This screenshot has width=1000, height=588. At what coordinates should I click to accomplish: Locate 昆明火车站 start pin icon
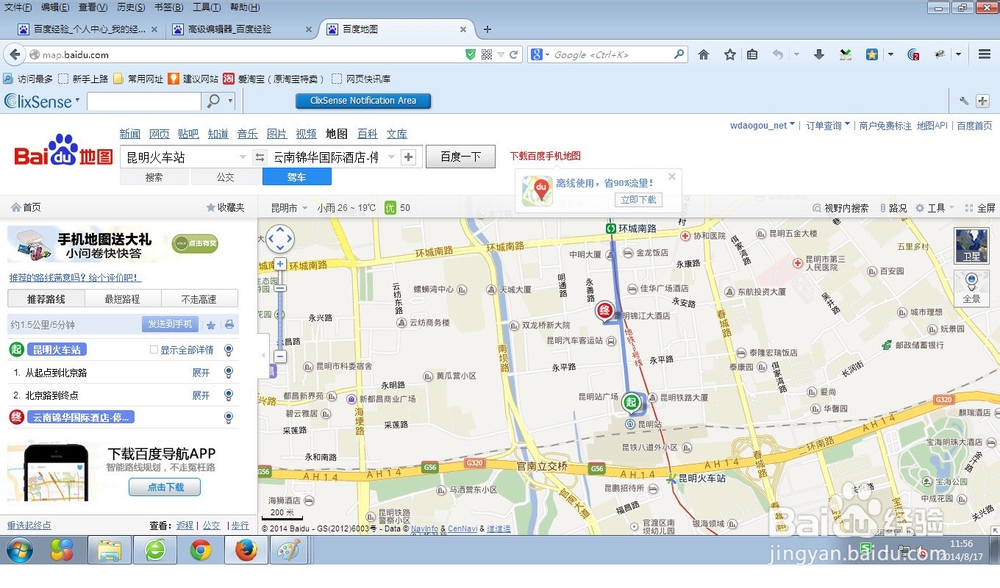pos(228,350)
